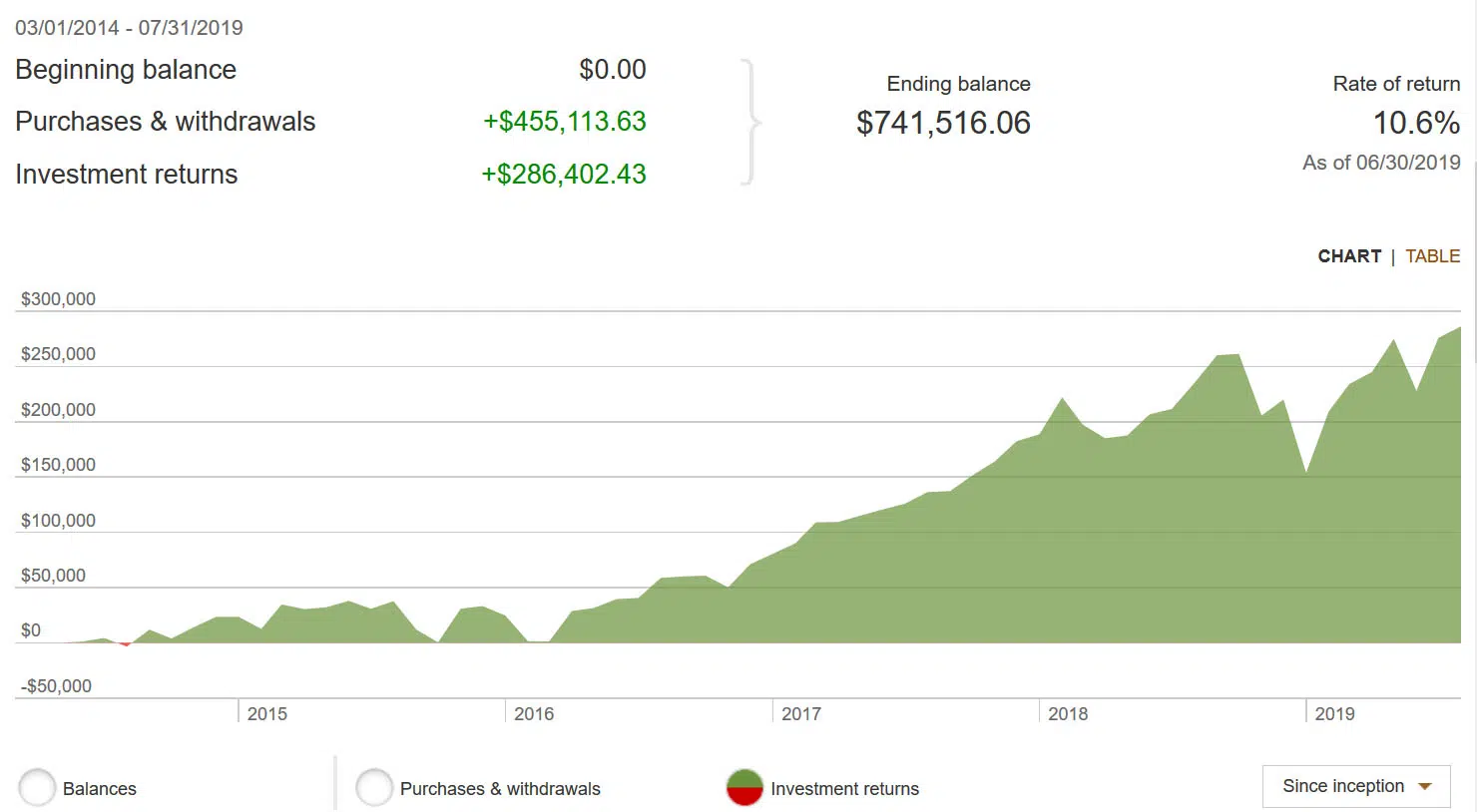
Task: Click the 2019 year label on axis
Action: click(x=1334, y=714)
